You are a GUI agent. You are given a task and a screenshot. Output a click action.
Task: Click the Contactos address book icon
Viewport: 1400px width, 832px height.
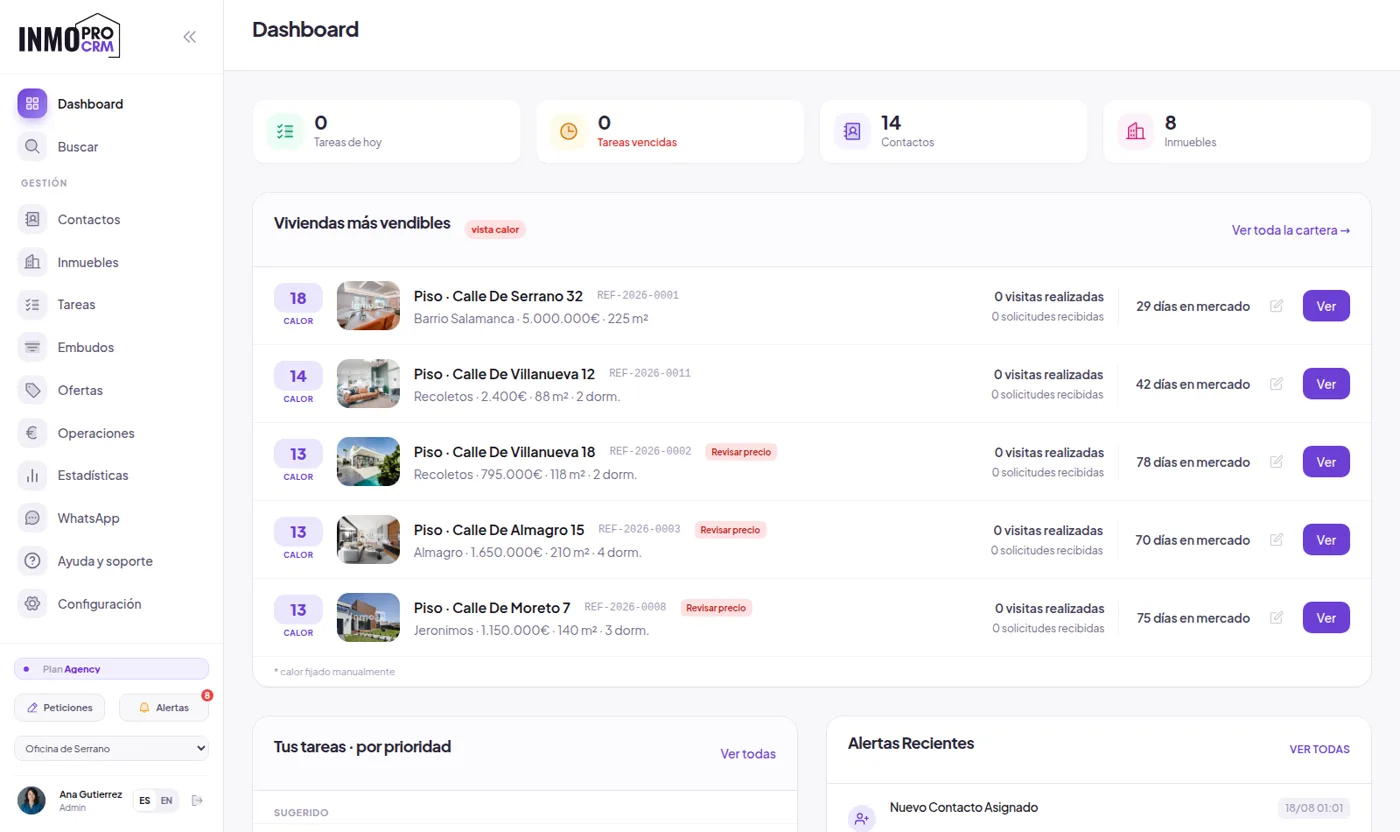click(x=32, y=220)
